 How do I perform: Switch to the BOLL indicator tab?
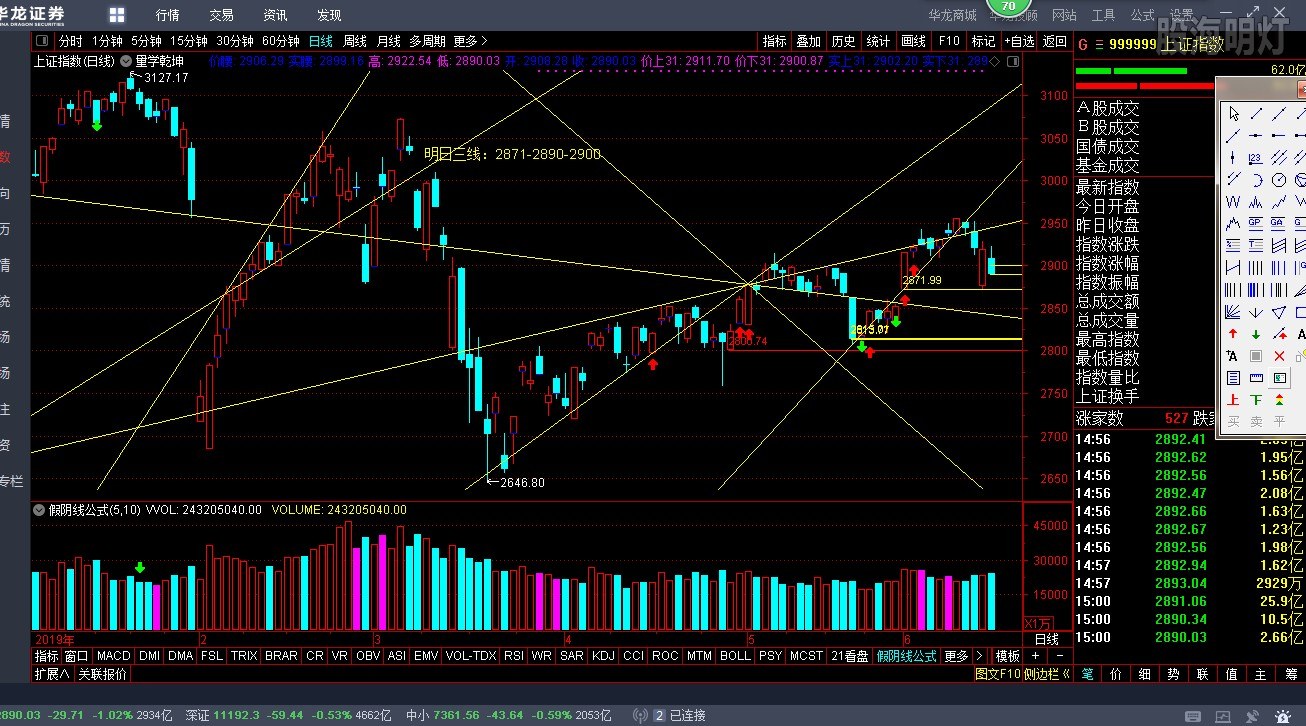coord(735,656)
